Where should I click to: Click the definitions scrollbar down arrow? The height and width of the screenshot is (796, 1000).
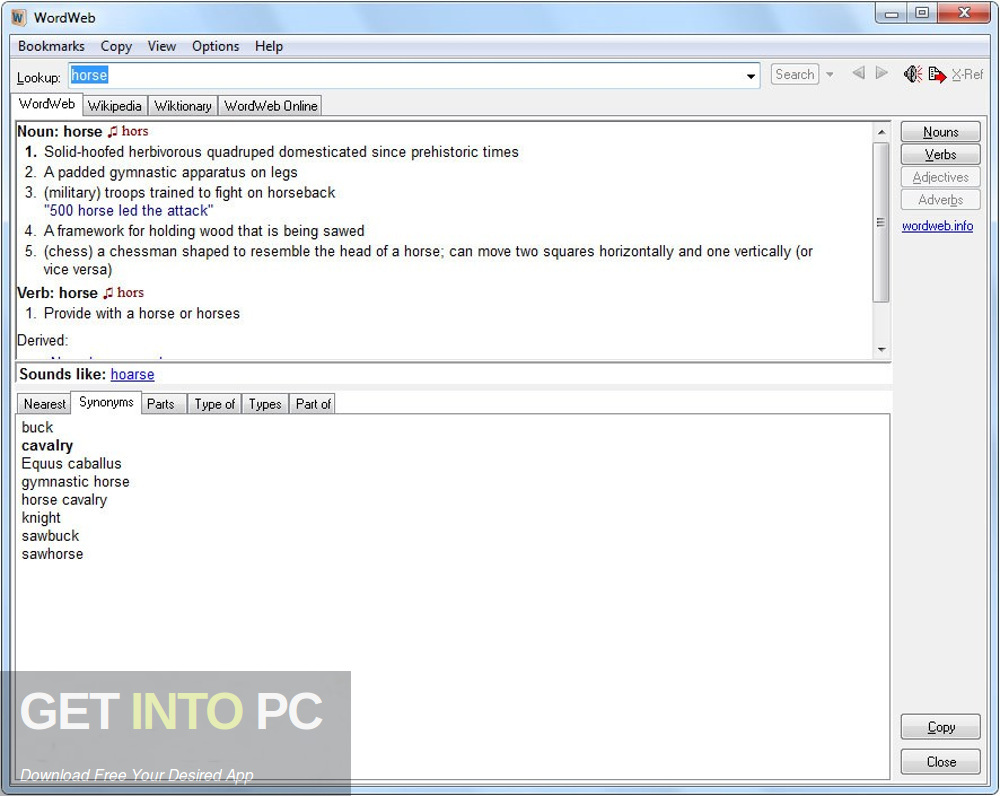click(881, 349)
